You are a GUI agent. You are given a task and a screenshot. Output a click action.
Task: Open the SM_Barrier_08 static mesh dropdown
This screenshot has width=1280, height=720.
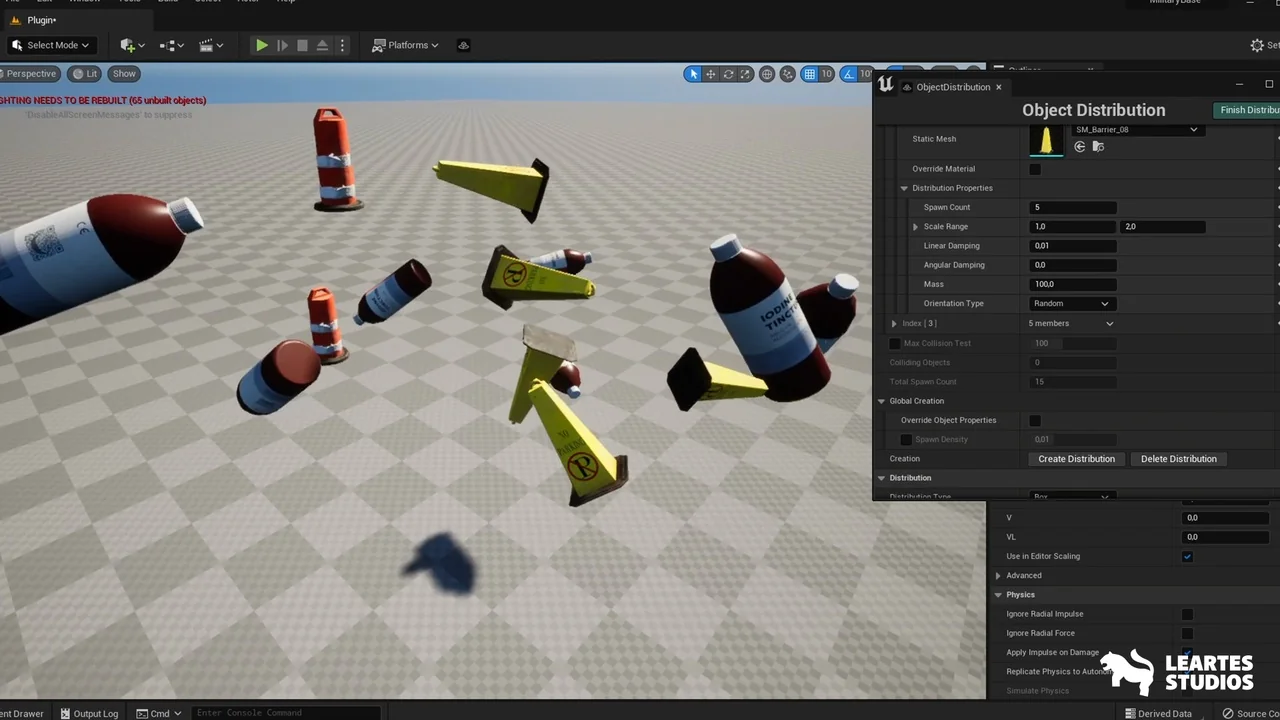(1135, 130)
